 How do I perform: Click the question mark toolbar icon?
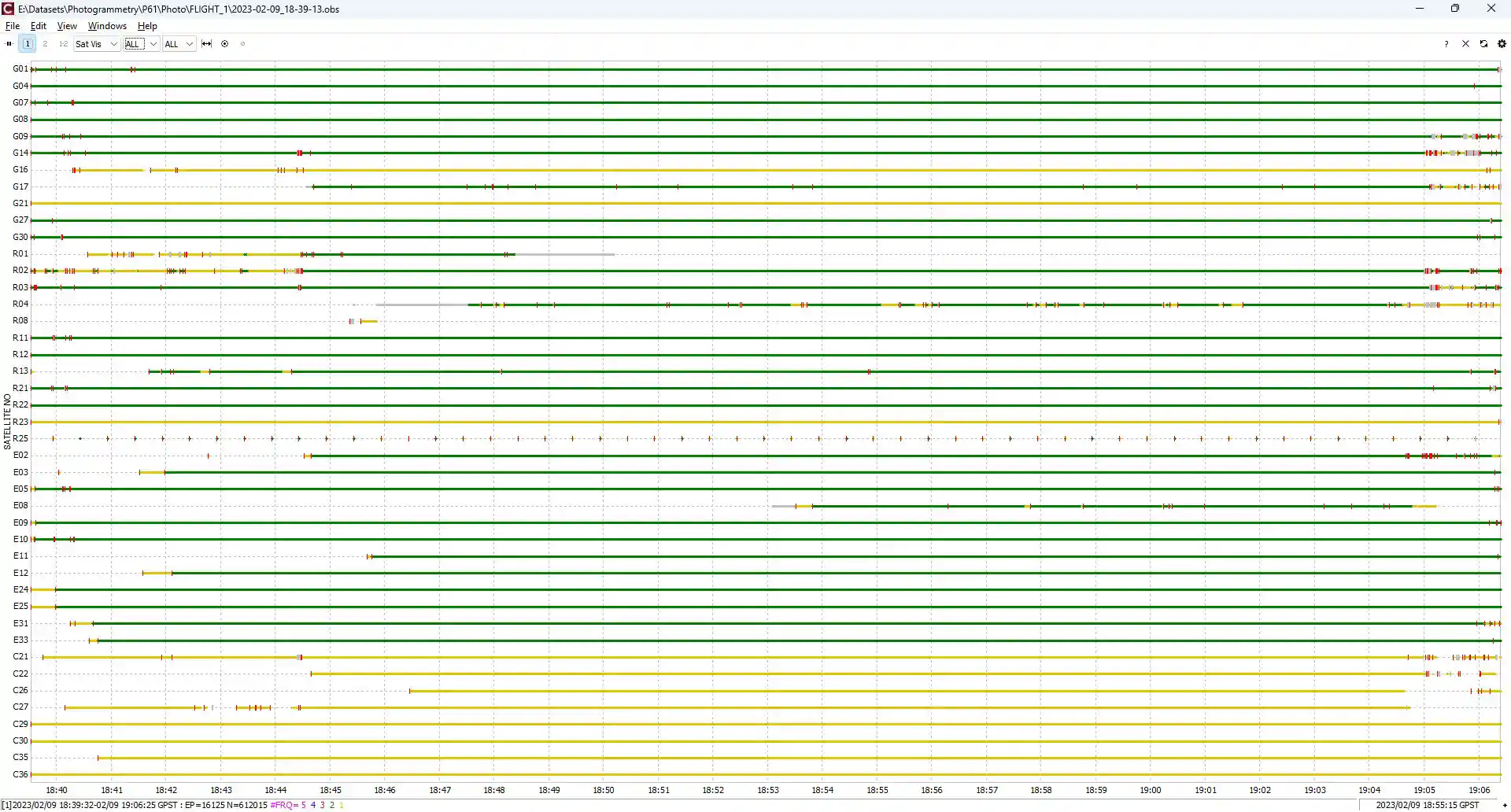(x=1446, y=44)
